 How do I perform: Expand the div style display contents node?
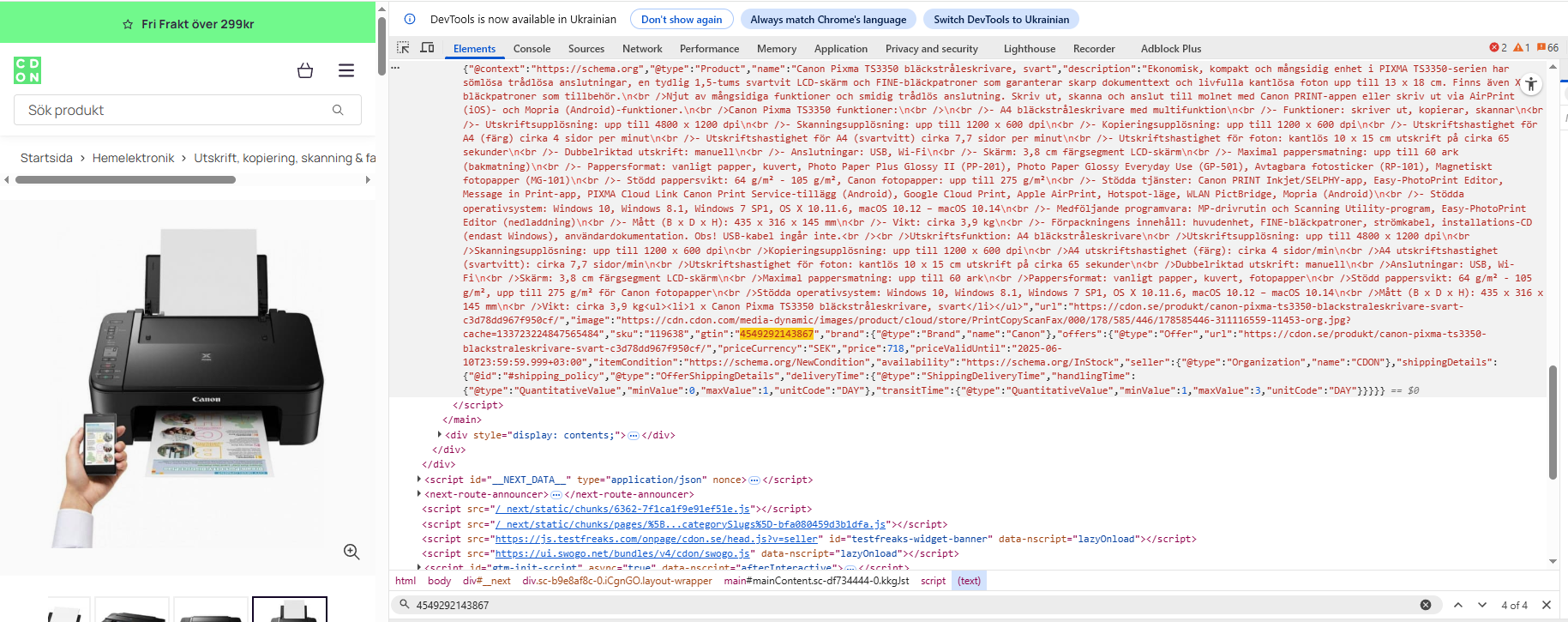pos(440,435)
